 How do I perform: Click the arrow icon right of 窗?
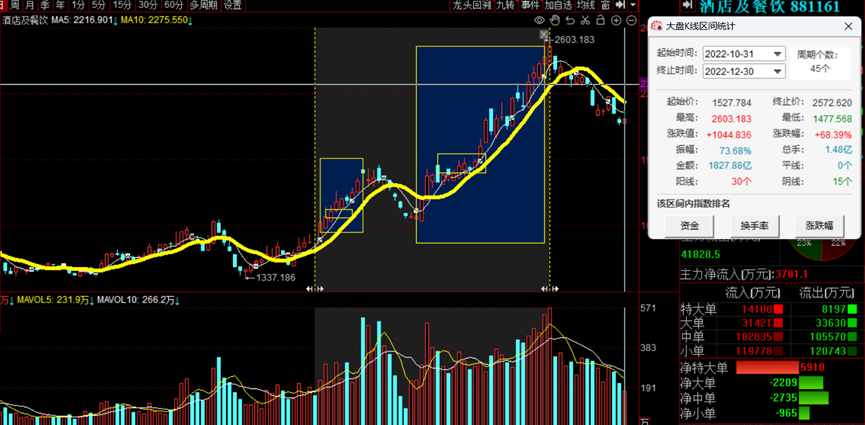tap(620, 5)
